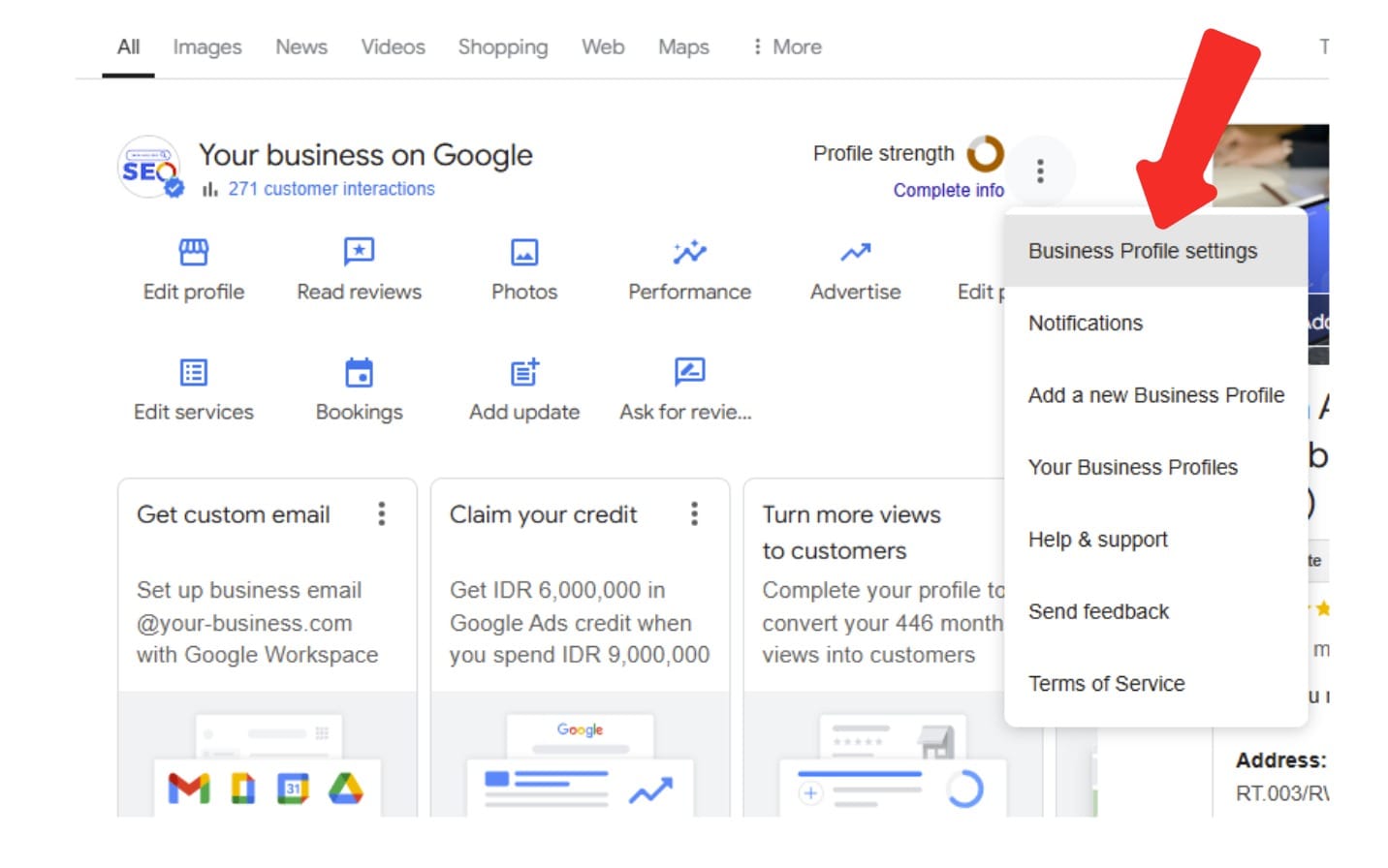
Task: Select the Add update post icon
Action: (x=524, y=372)
